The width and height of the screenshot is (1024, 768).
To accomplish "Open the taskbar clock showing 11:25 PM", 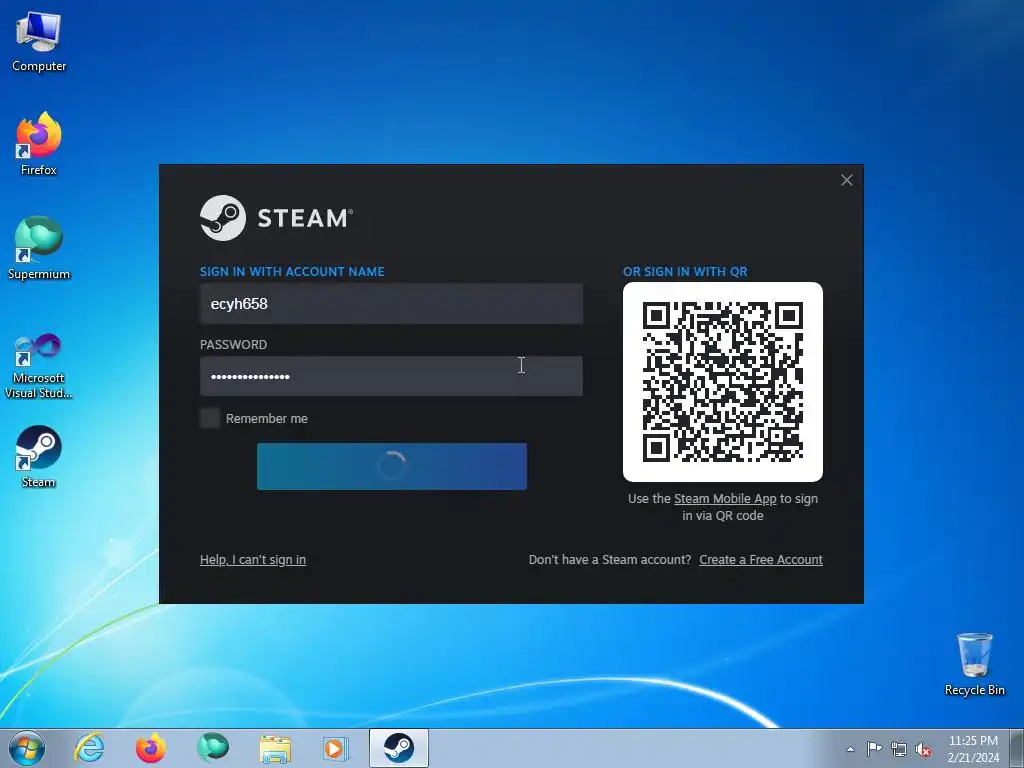I will pos(973,749).
